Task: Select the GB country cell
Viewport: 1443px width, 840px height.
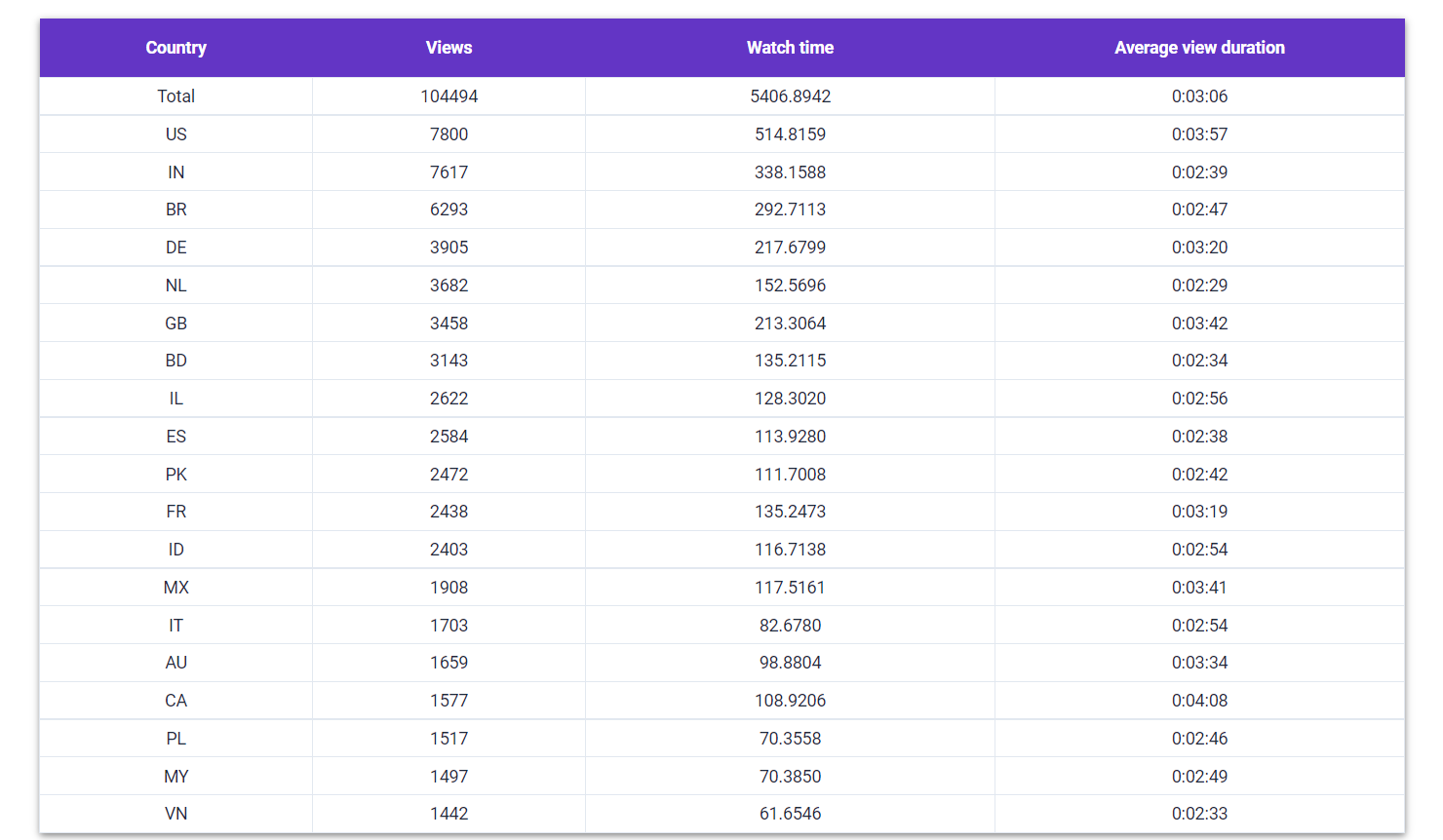Action: [x=175, y=324]
